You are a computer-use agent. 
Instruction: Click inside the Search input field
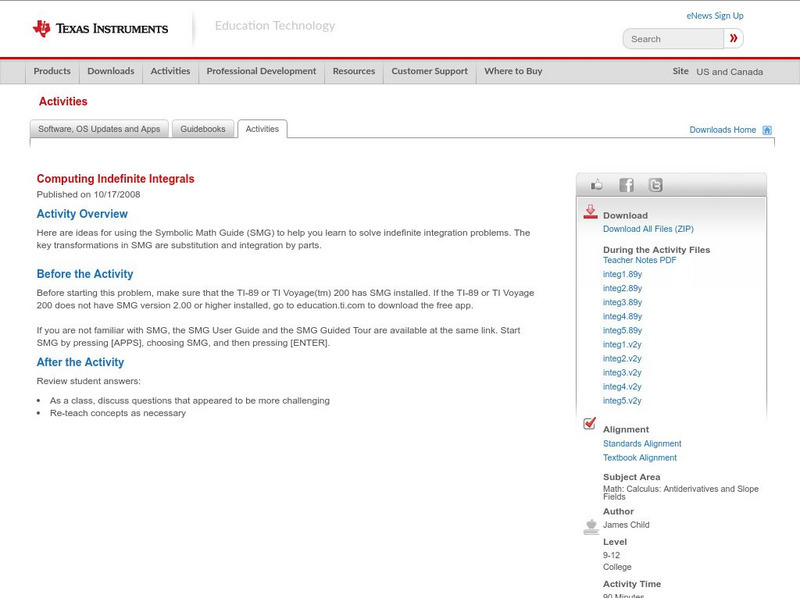click(673, 39)
